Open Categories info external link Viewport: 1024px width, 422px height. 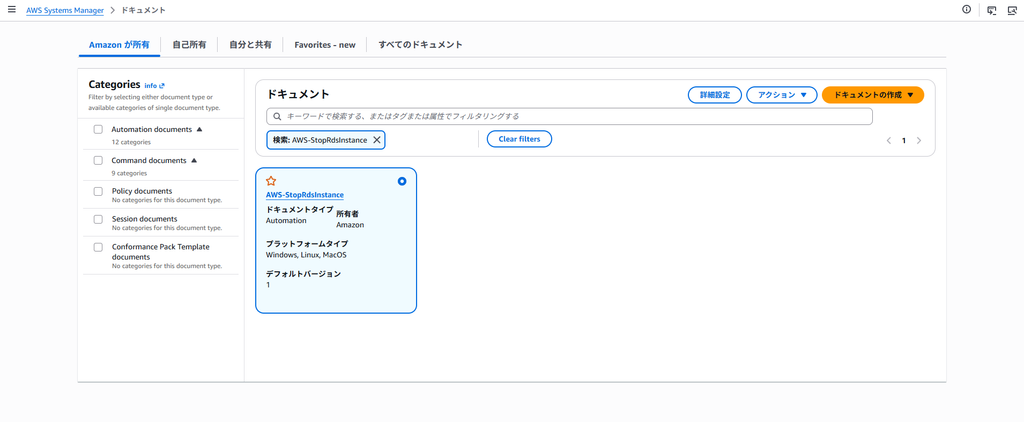click(155, 86)
